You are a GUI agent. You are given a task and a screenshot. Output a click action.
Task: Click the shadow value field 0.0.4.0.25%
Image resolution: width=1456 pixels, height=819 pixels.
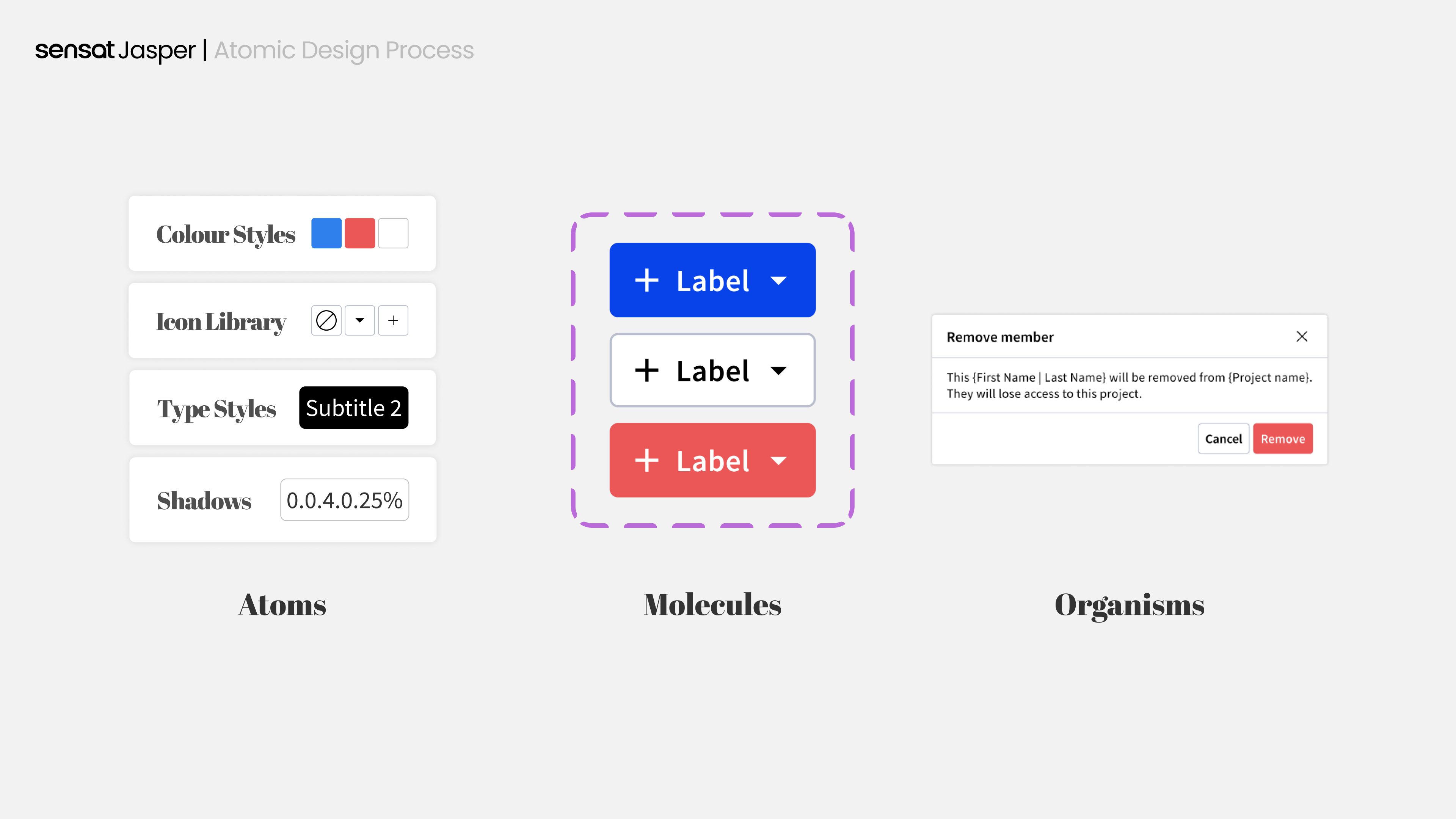point(345,500)
